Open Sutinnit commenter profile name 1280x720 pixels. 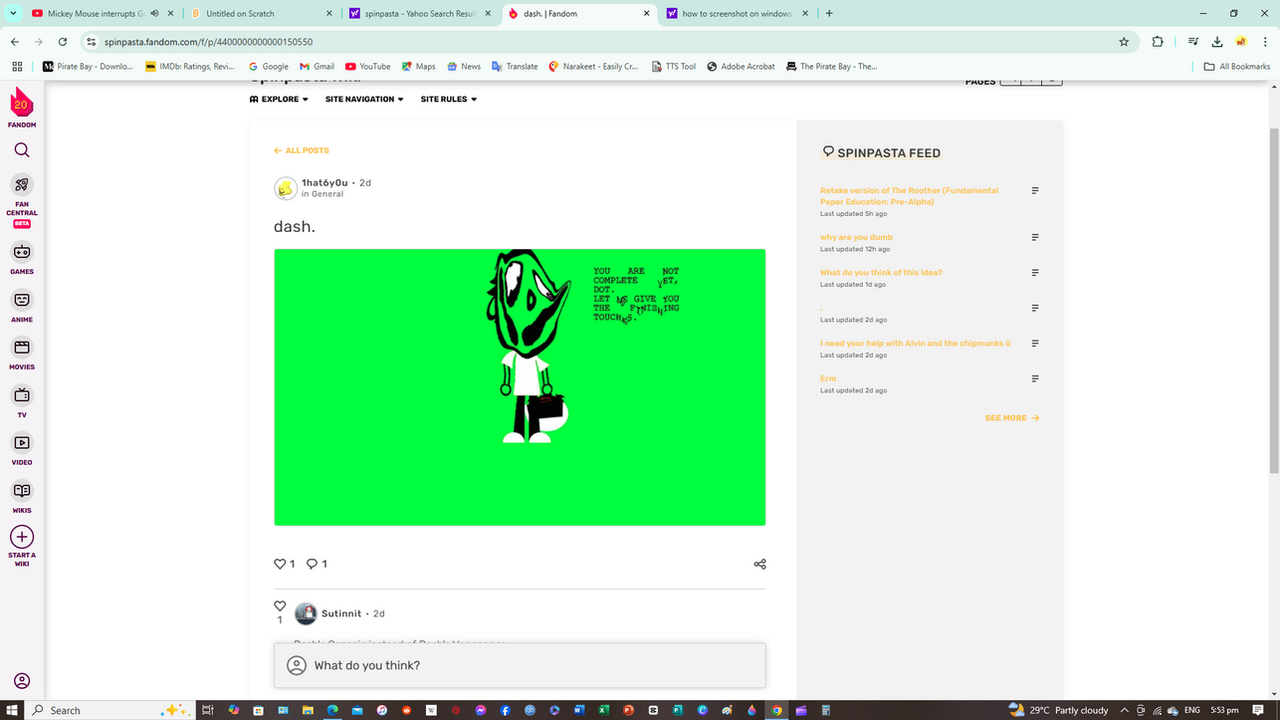coord(341,613)
